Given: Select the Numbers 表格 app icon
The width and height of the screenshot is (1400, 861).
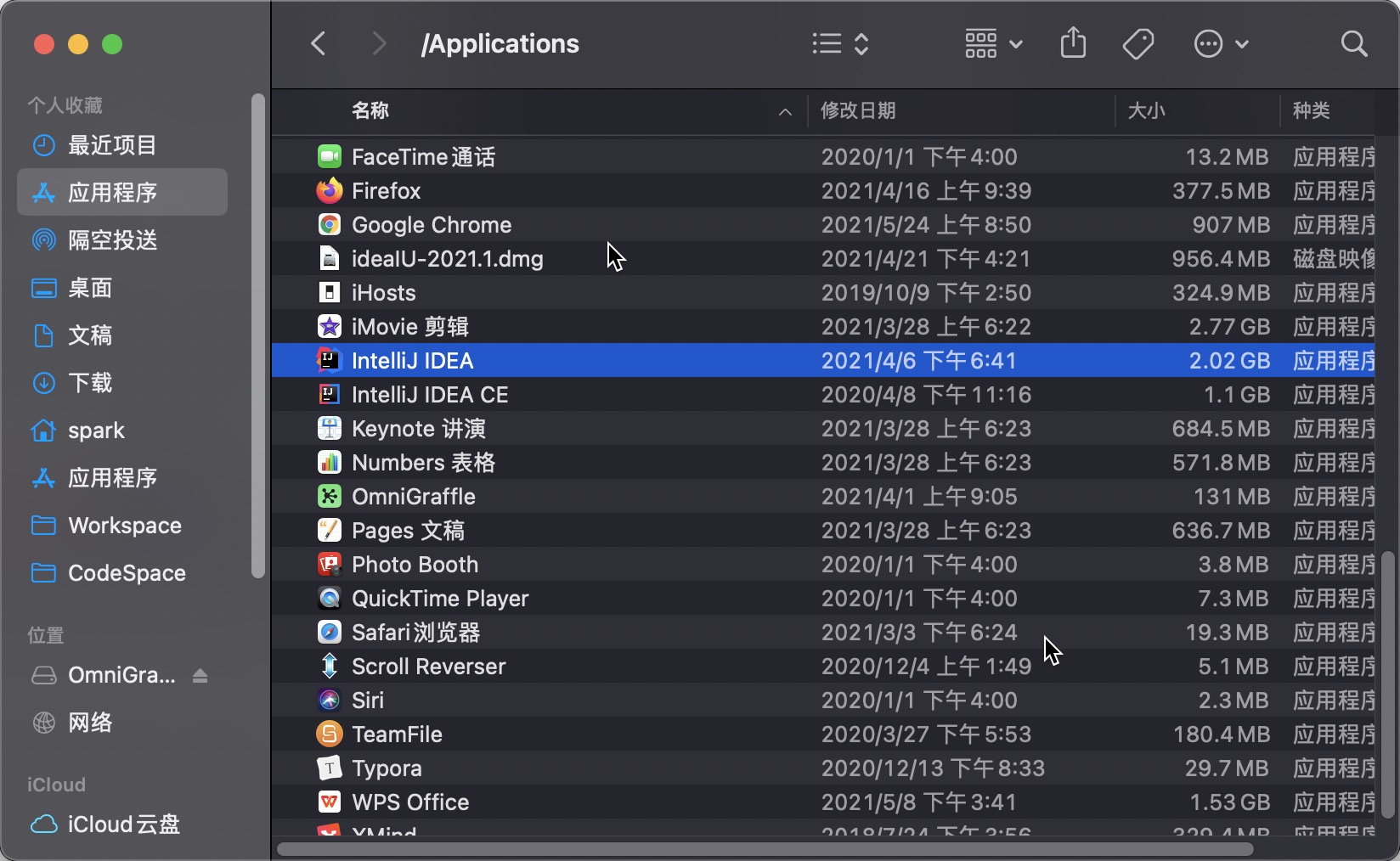Looking at the screenshot, I should click(330, 463).
